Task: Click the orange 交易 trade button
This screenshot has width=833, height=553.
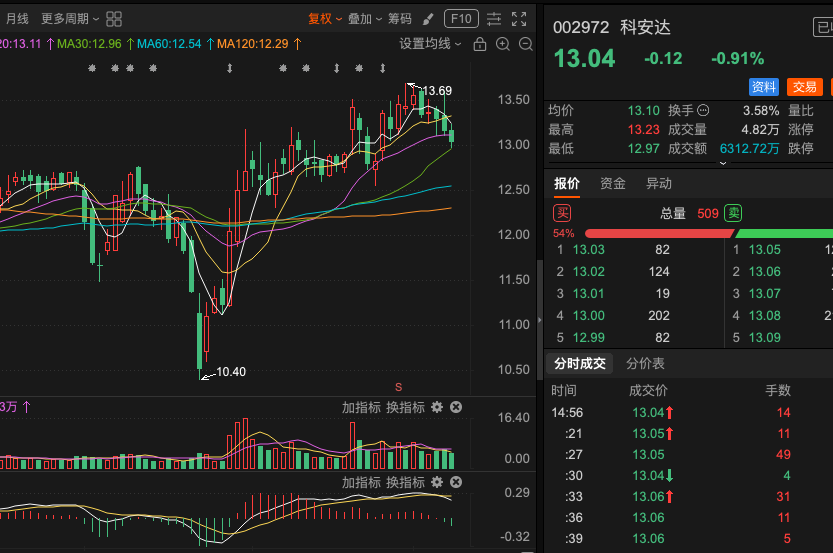Action: tap(804, 87)
